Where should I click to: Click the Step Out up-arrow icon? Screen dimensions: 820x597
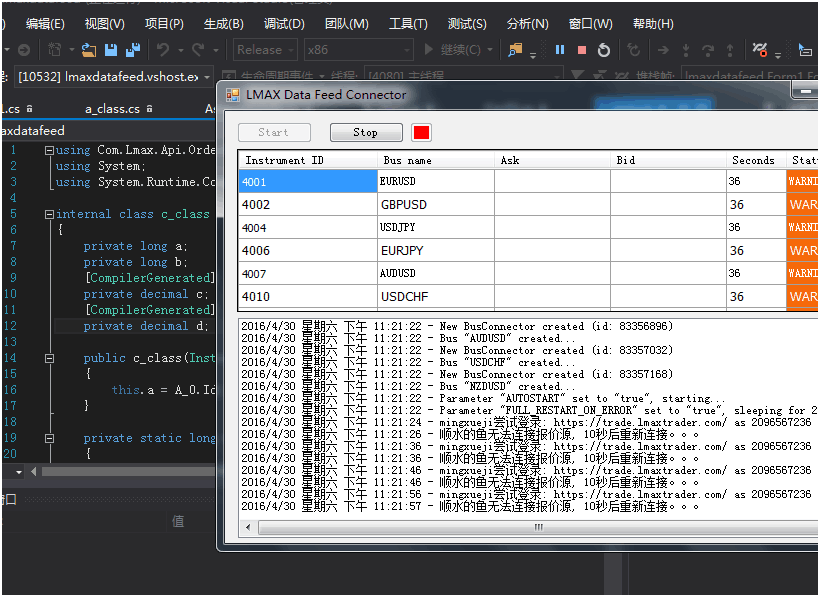click(730, 50)
